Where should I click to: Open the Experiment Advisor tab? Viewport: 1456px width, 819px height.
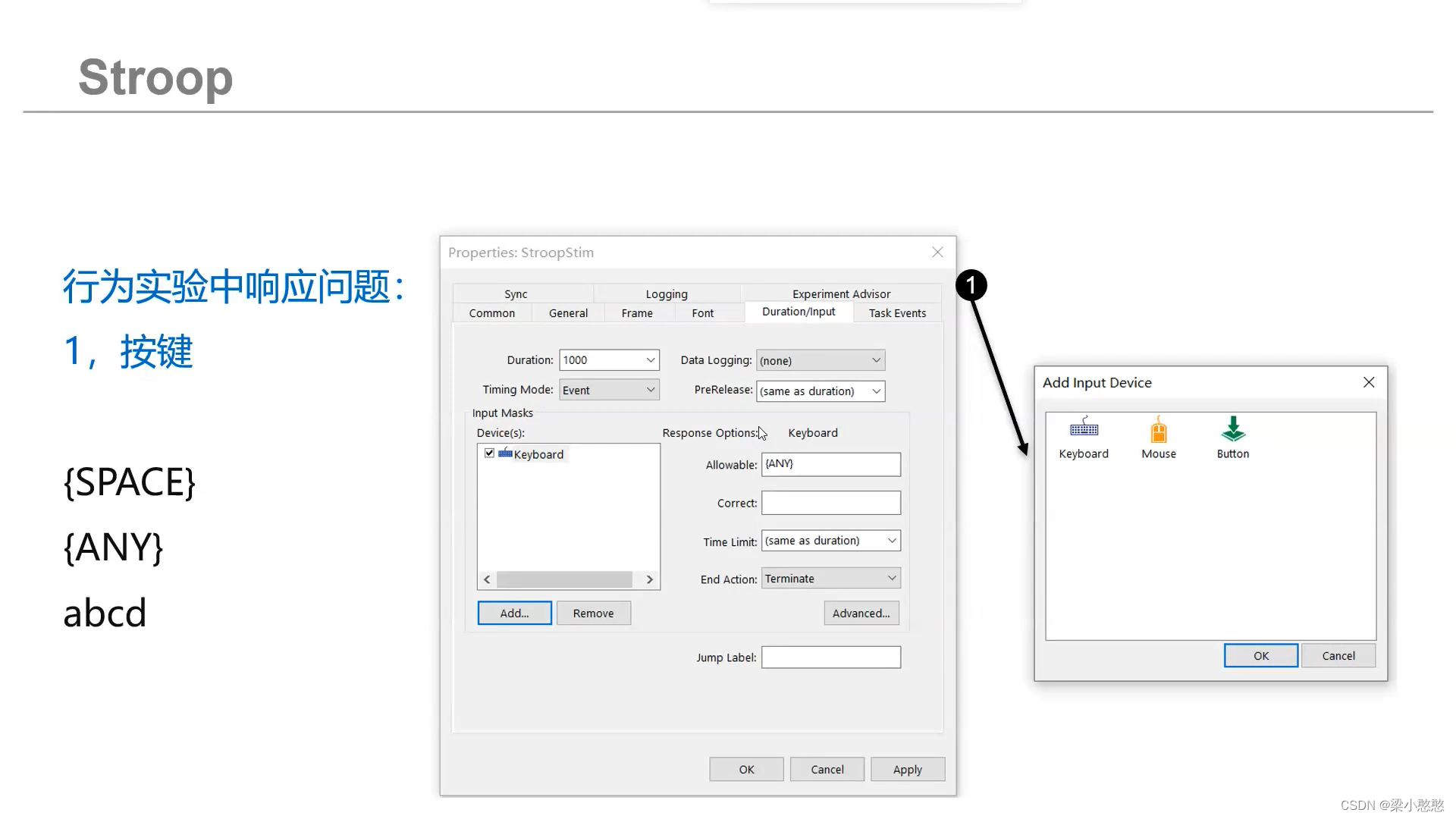(x=841, y=294)
